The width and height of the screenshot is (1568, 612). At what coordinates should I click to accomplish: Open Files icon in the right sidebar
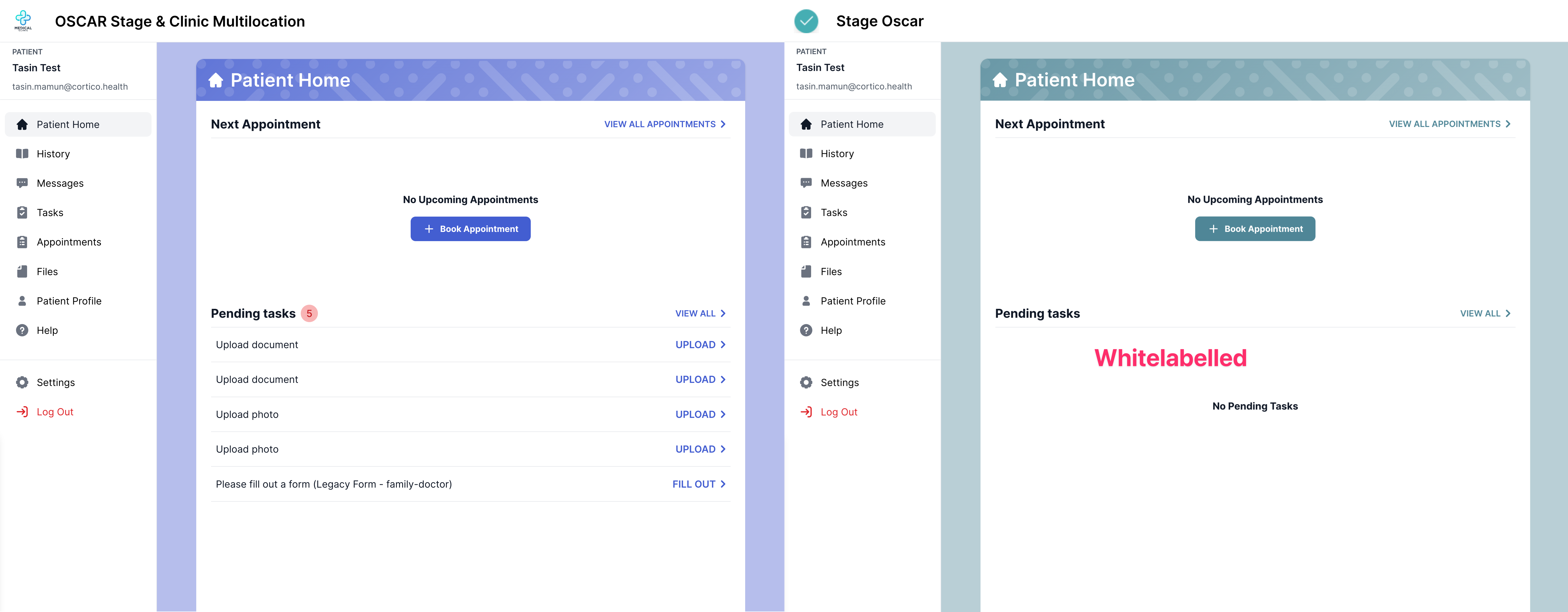806,271
